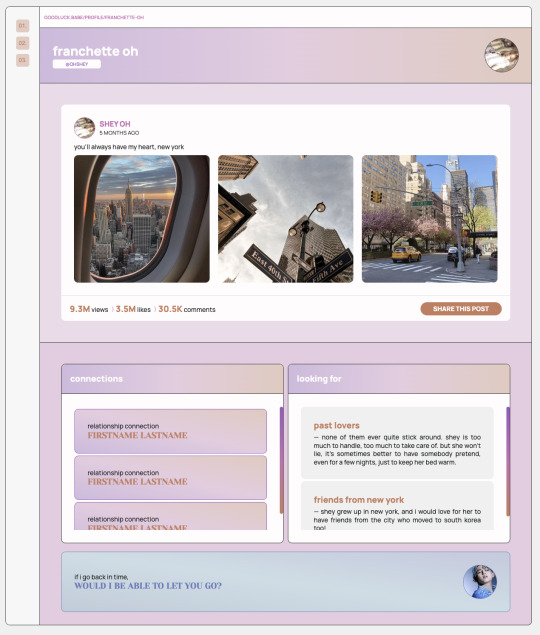Click the @OHSHEY handle badge
Image resolution: width=540 pixels, height=635 pixels.
click(x=77, y=64)
